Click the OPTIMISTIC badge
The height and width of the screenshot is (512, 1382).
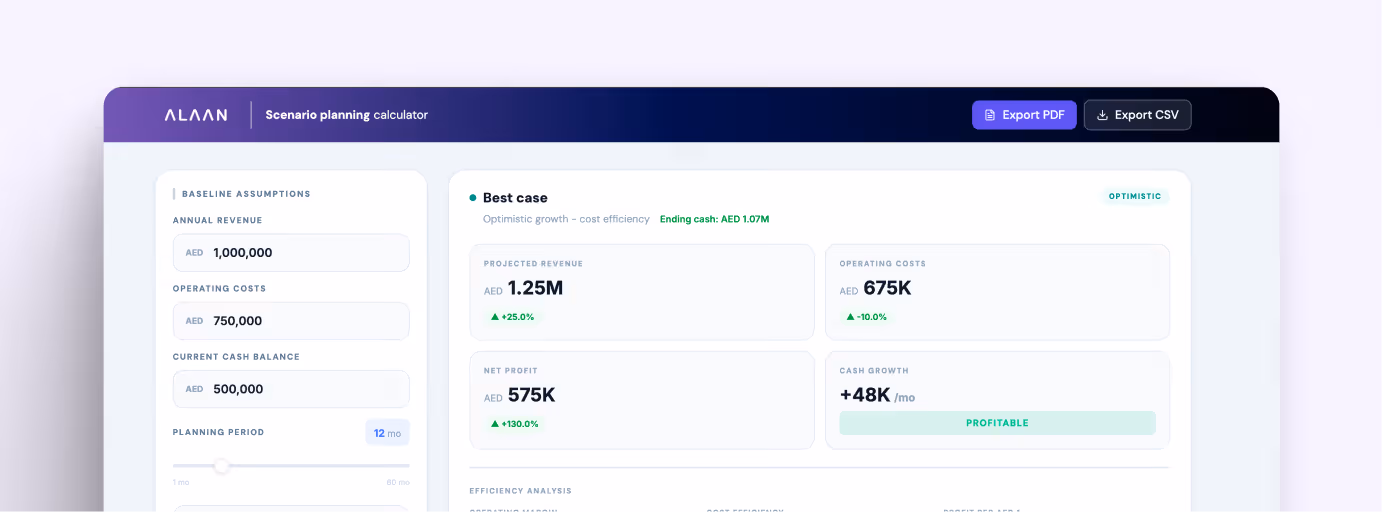click(1135, 197)
